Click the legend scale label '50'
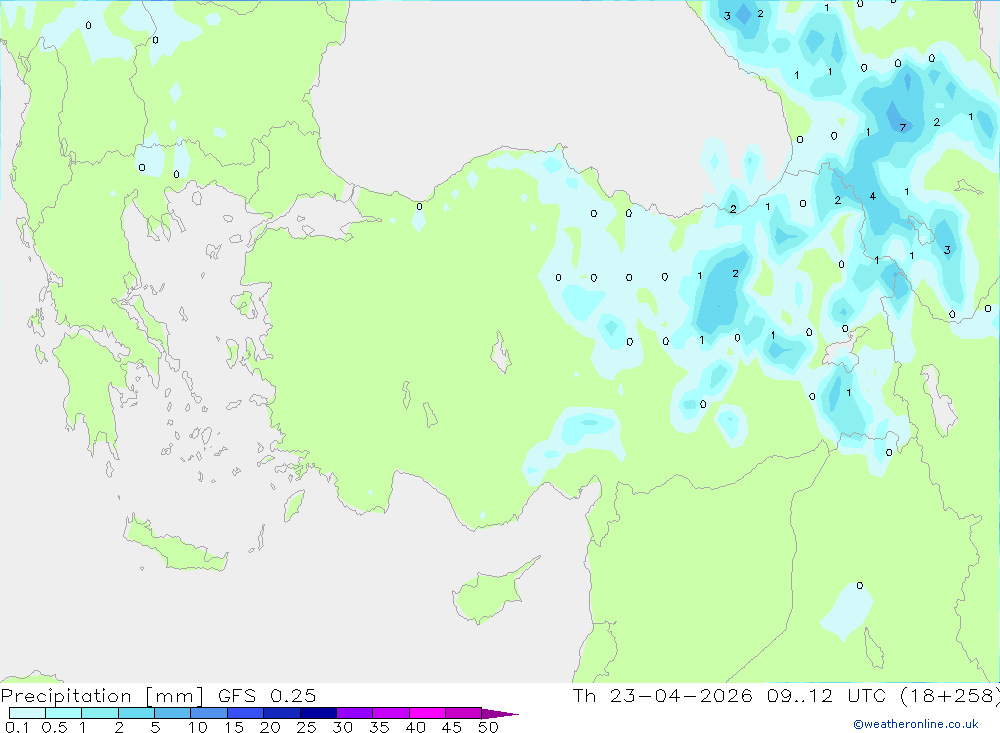This screenshot has height=733, width=1000. (488, 727)
